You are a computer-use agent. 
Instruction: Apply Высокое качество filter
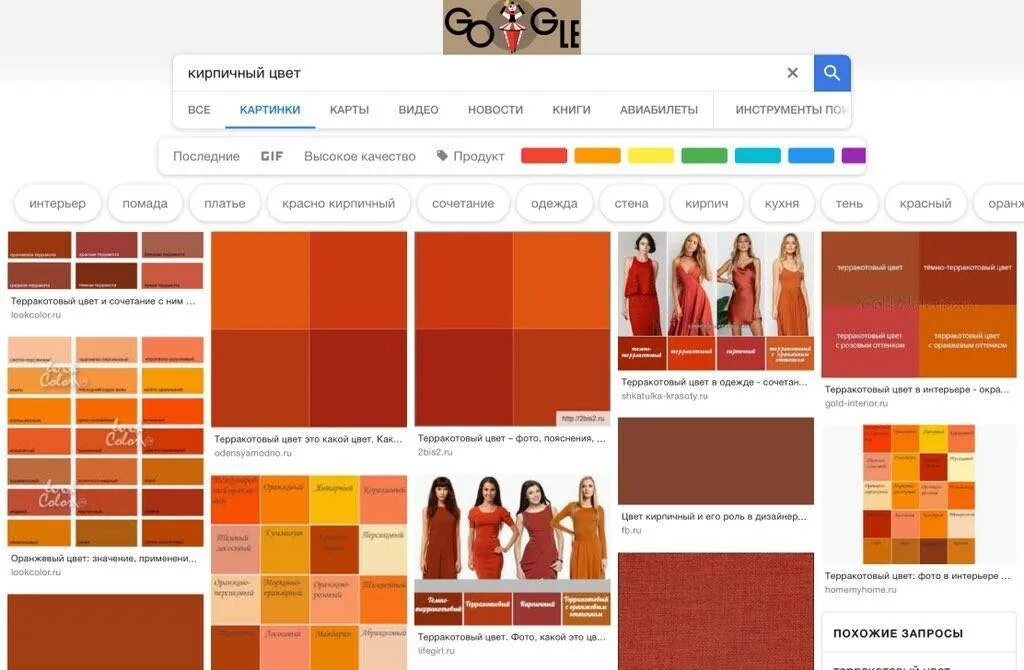360,156
